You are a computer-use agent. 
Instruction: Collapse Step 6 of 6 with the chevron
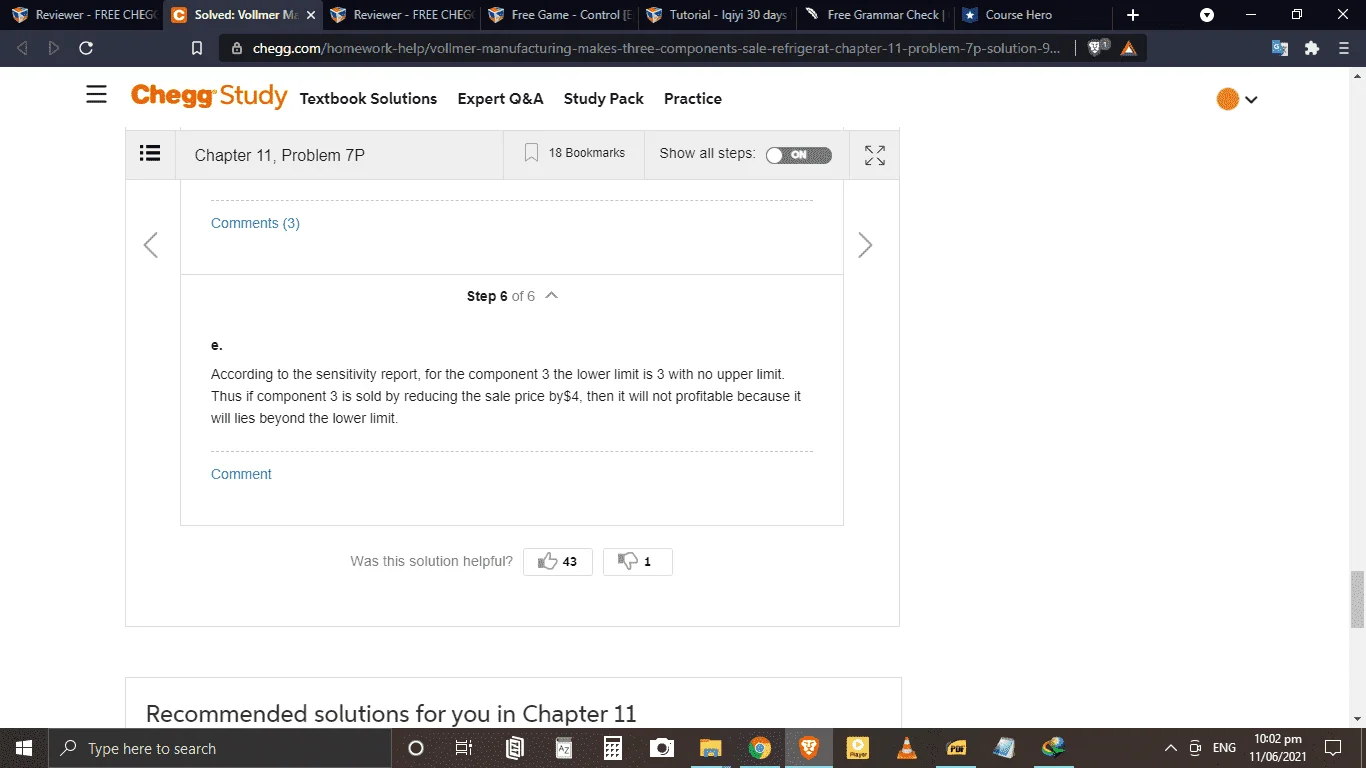[552, 296]
